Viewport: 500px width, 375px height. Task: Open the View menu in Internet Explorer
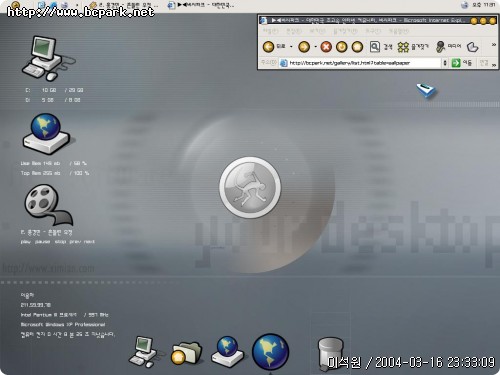pyautogui.click(x=317, y=31)
